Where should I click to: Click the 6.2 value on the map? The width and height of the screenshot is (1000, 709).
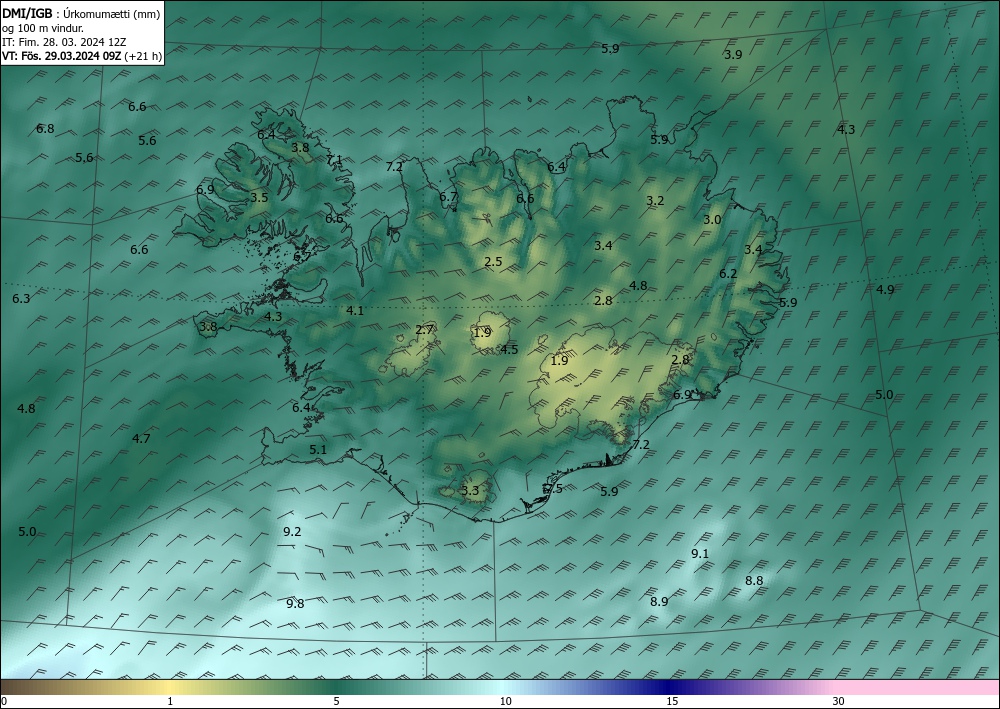[x=728, y=274]
